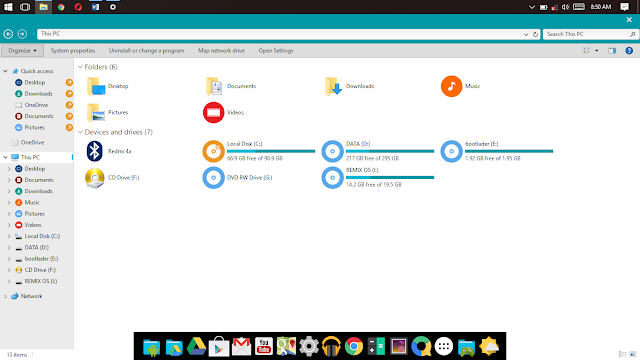This screenshot has width=640, height=360.
Task: Show hidden system tray icons chevron
Action: (x=532, y=7)
